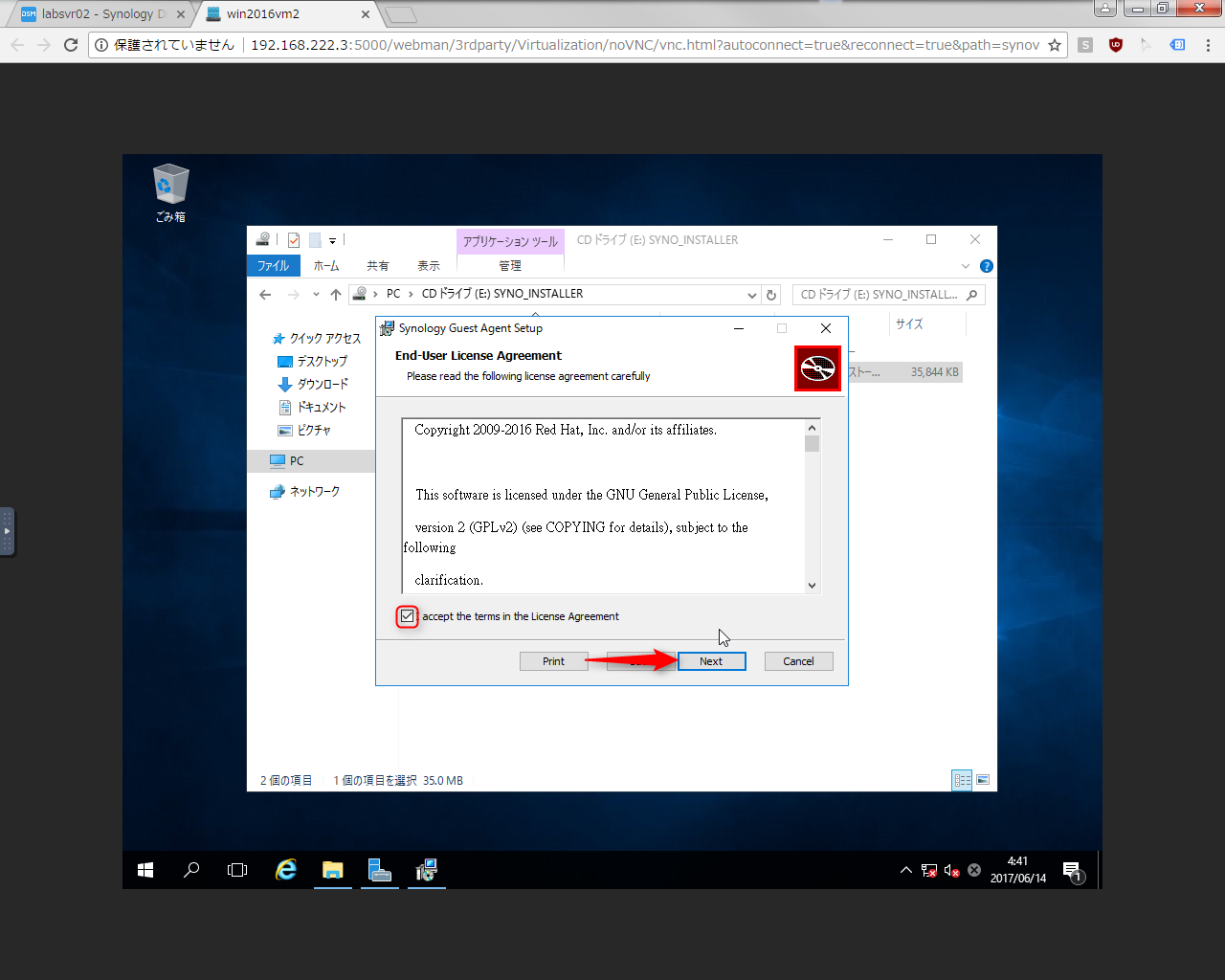Click the site info icon in address bar
The width and height of the screenshot is (1225, 980).
click(x=101, y=45)
